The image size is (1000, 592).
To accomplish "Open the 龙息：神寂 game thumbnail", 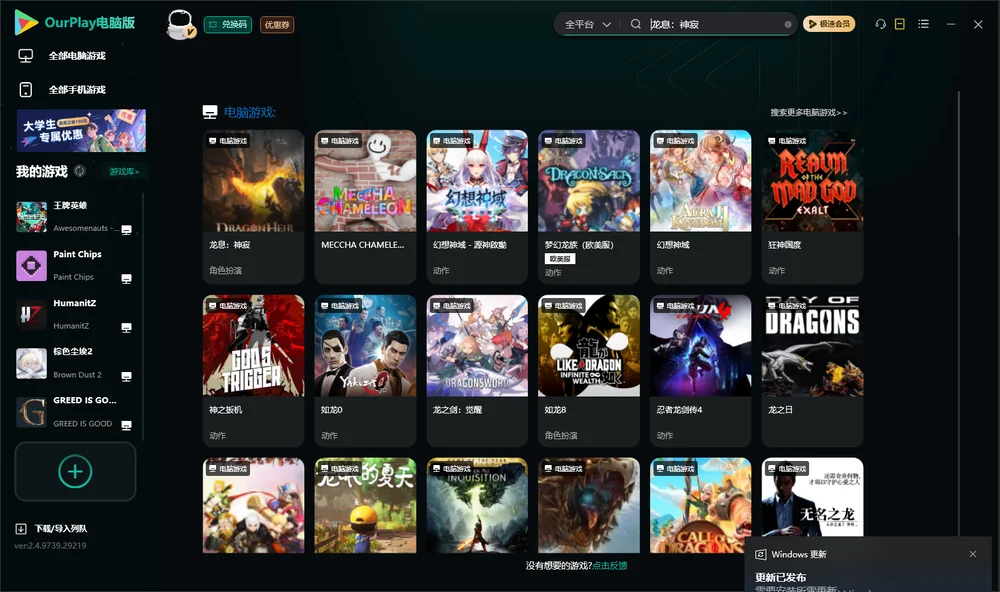I will pos(253,181).
